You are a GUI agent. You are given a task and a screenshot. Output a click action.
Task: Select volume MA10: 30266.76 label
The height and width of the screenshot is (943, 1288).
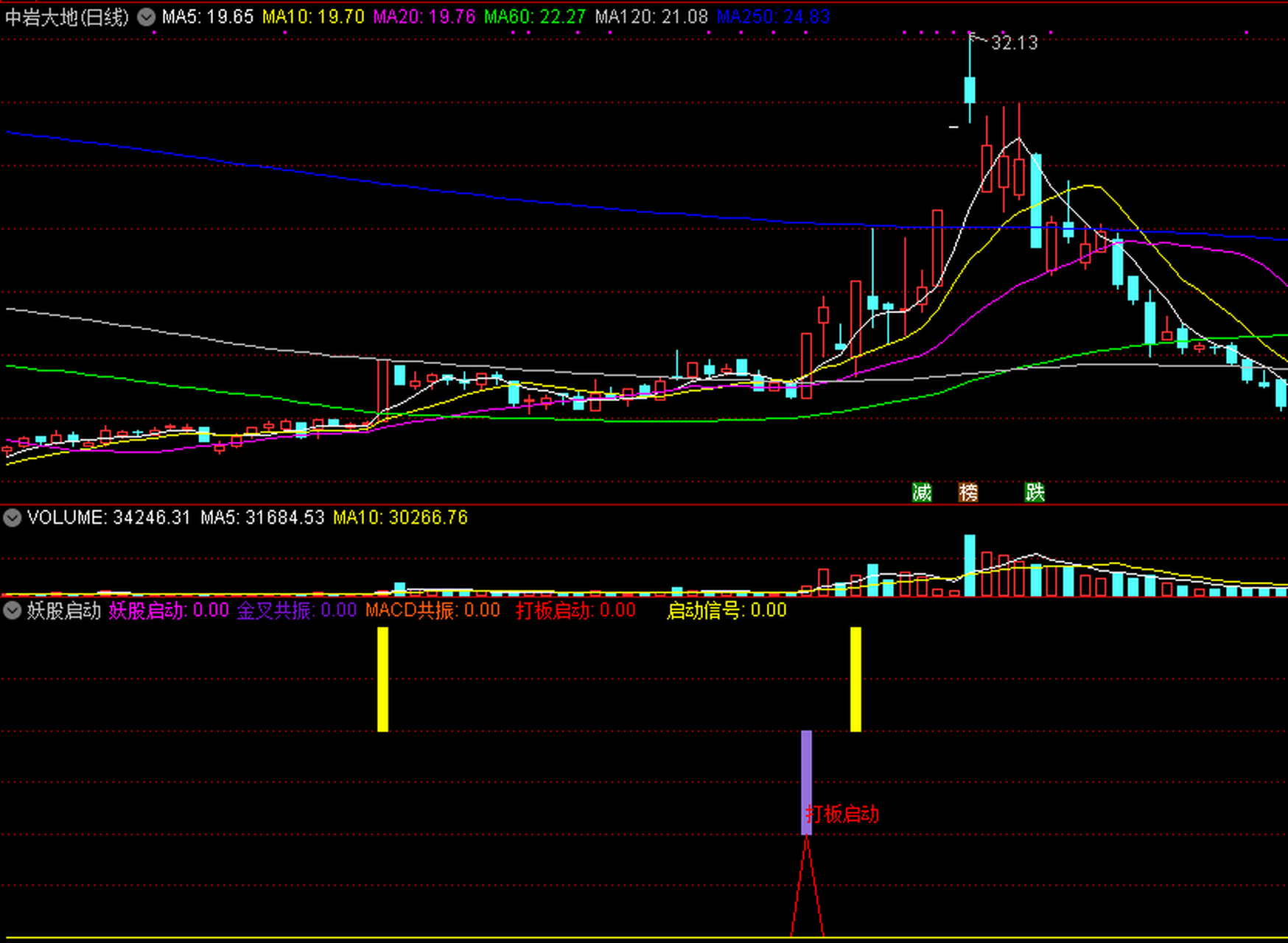pos(400,518)
